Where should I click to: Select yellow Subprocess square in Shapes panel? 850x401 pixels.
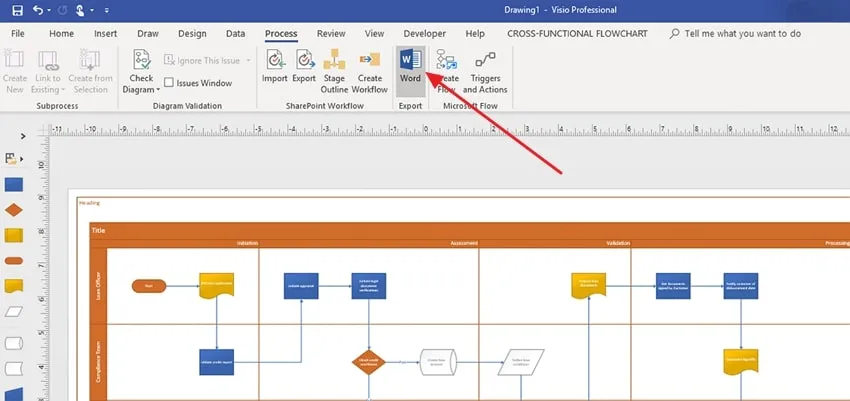coord(14,235)
